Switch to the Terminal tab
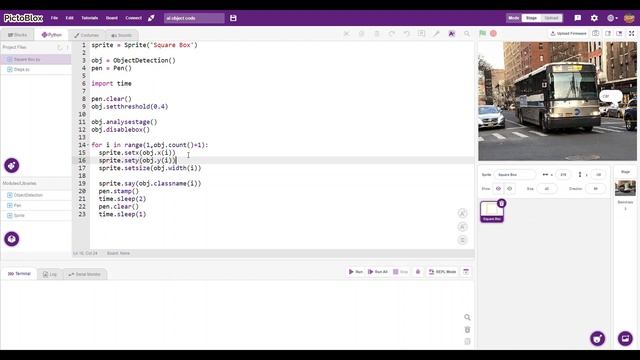This screenshot has height=360, width=640. pyautogui.click(x=19, y=274)
